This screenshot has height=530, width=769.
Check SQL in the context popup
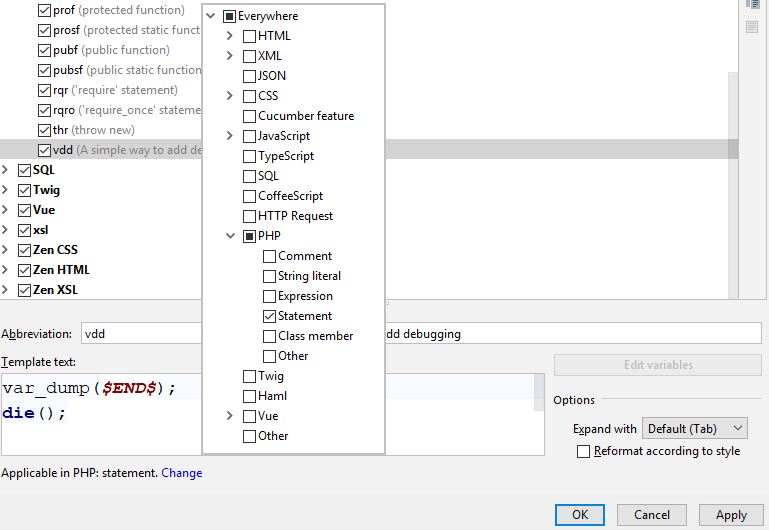pos(249,177)
